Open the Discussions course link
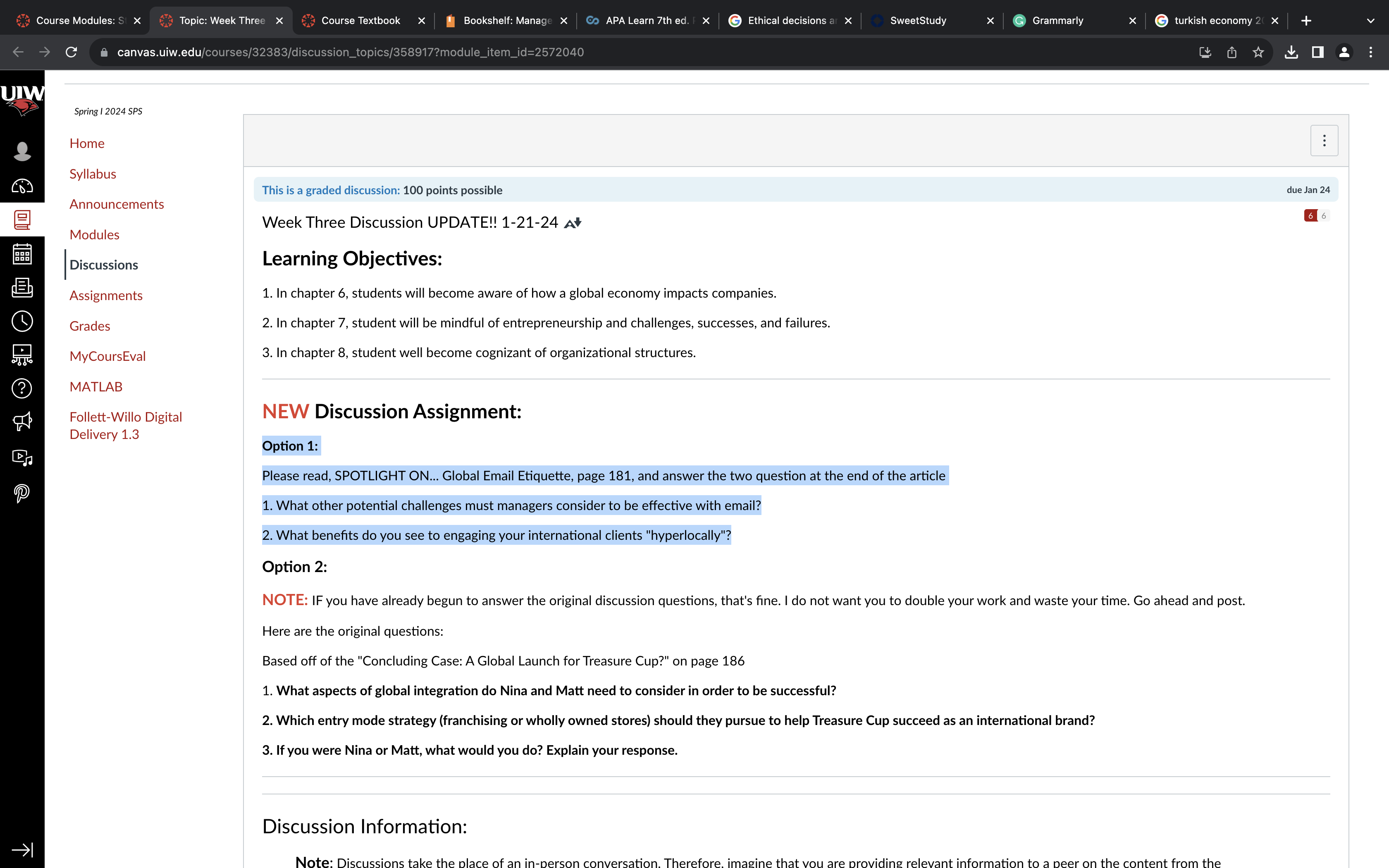 [x=103, y=265]
